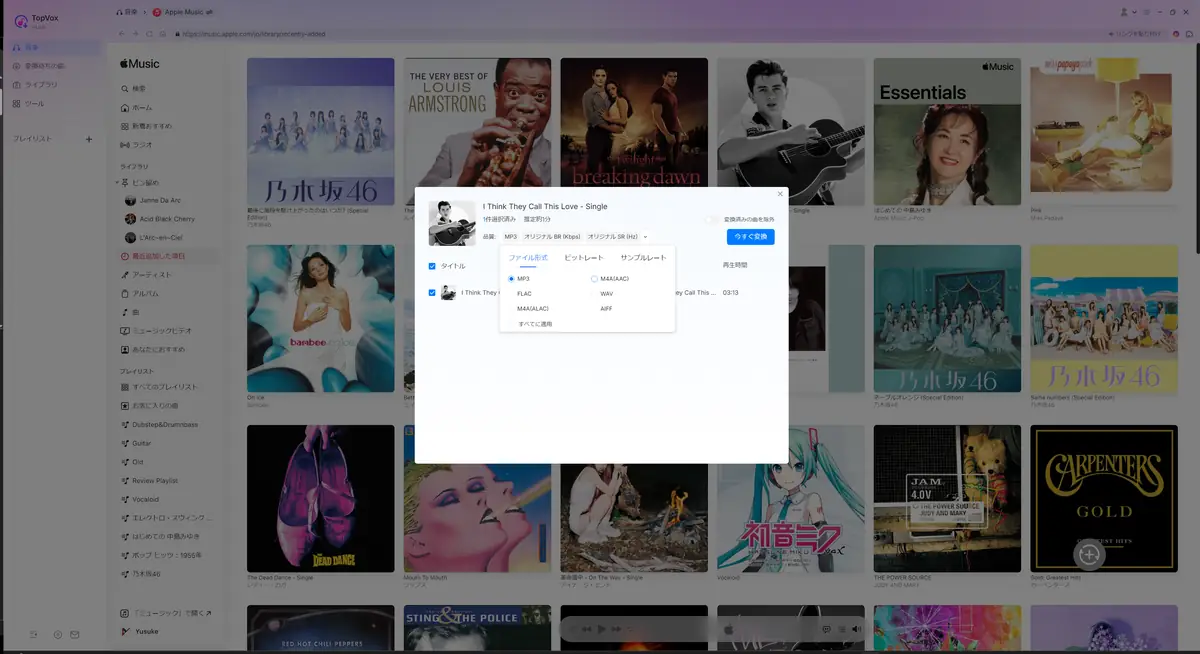The width and height of the screenshot is (1200, 654).
Task: Click the dialog's album art thumbnail
Action: click(452, 223)
